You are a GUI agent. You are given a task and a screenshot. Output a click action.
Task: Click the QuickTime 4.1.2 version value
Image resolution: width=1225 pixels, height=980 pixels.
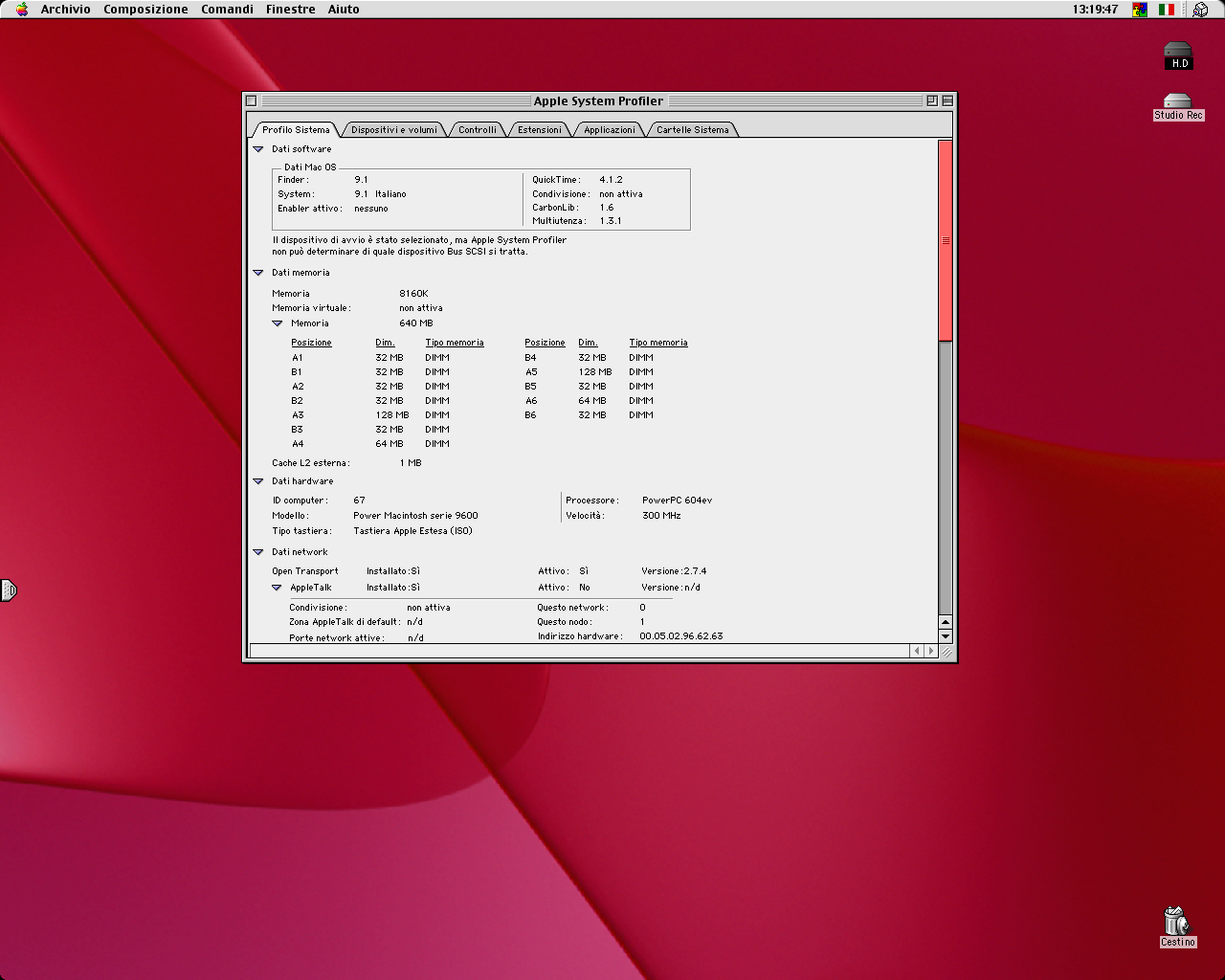pos(611,180)
